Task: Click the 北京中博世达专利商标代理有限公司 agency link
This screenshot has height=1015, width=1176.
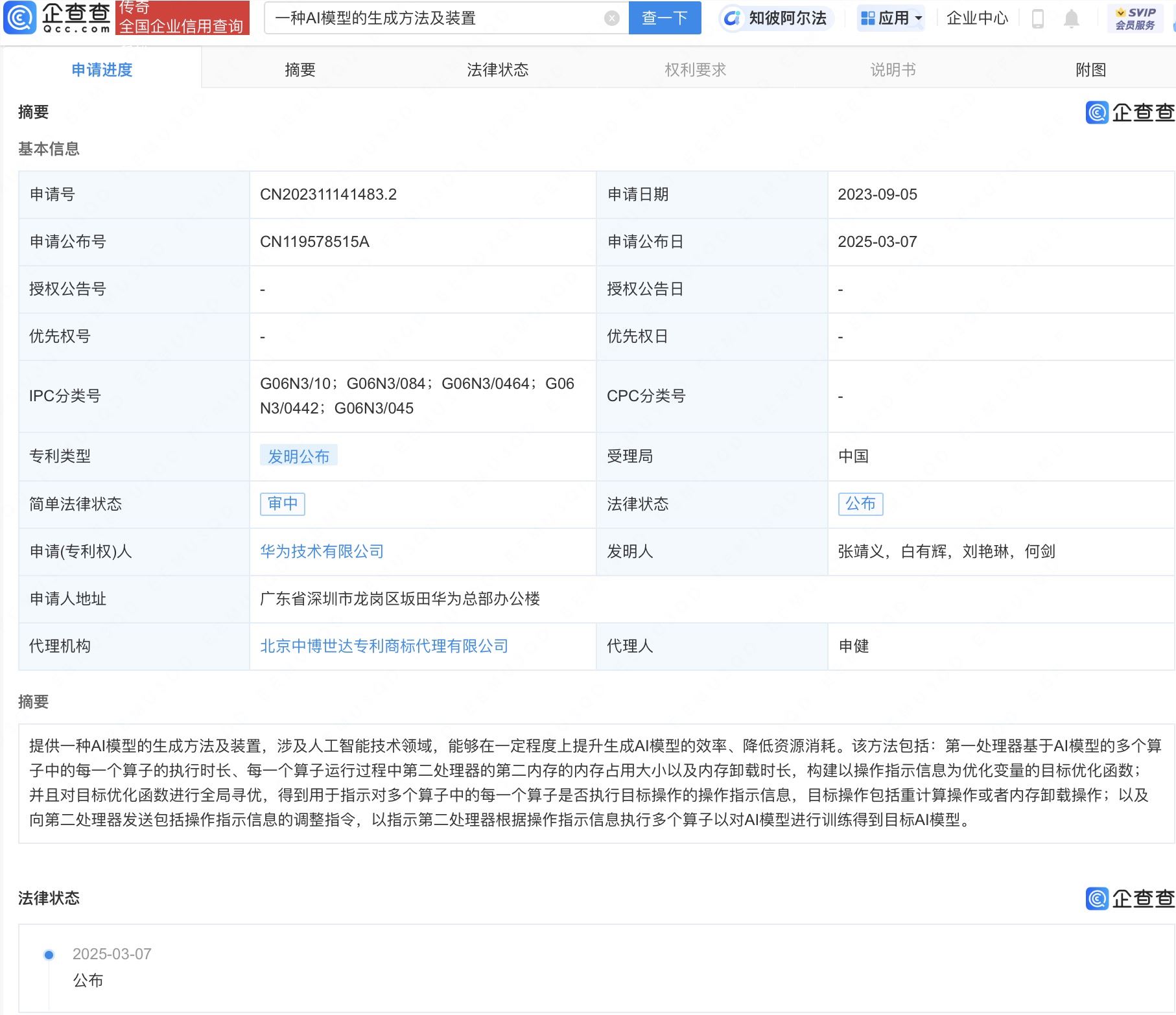Action: [x=383, y=646]
